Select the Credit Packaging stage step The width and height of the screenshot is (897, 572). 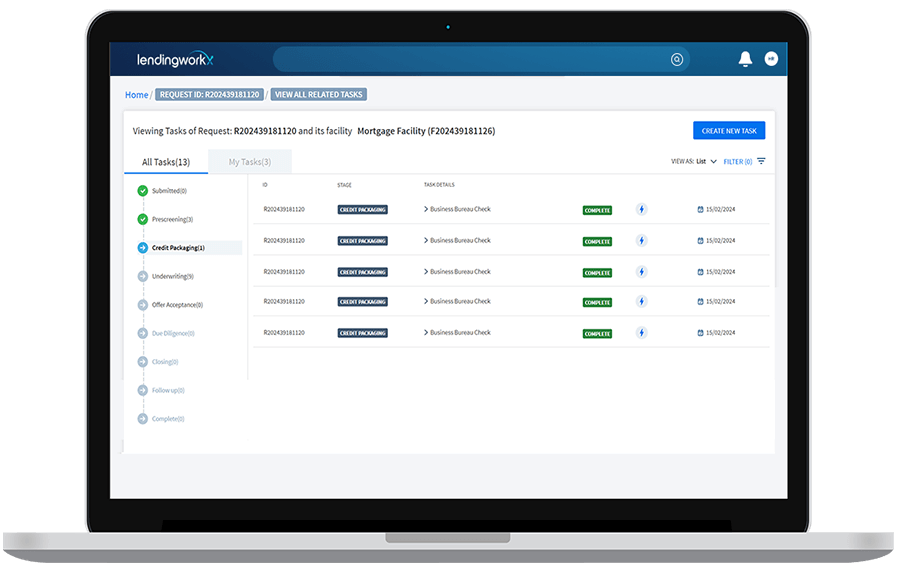click(177, 247)
